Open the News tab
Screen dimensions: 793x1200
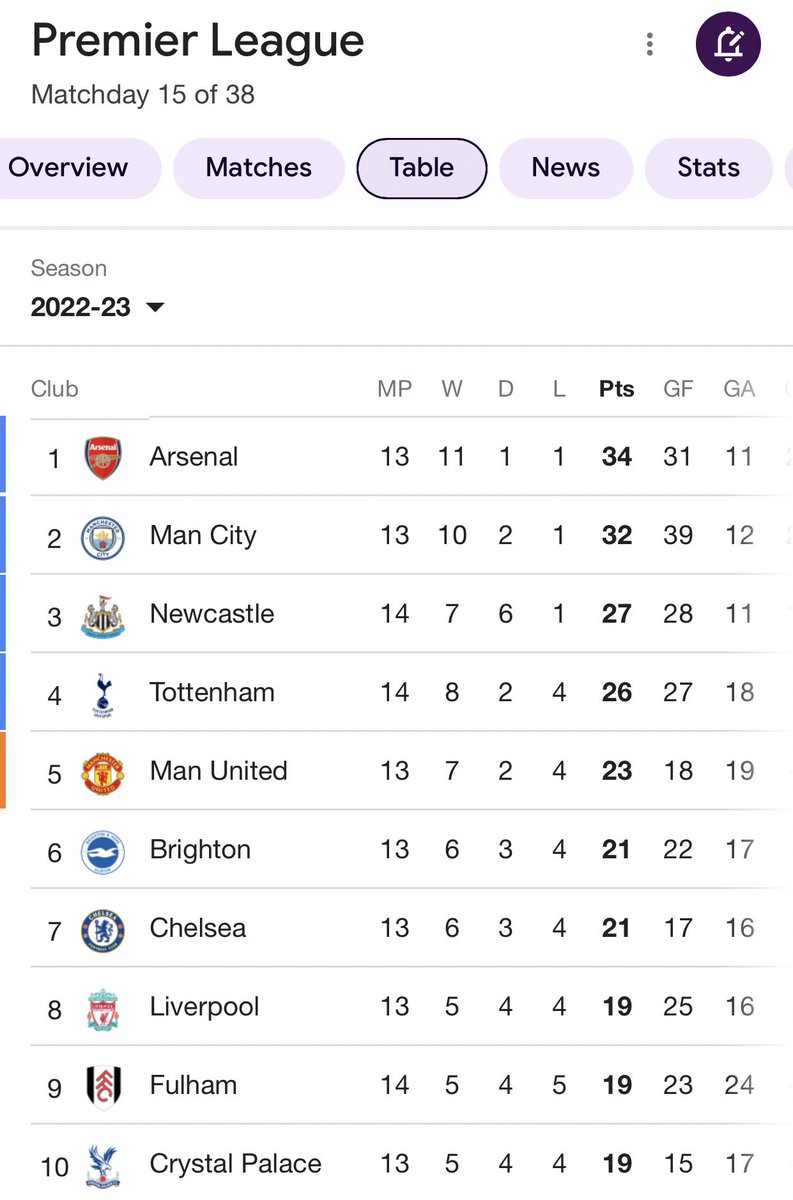coord(566,168)
